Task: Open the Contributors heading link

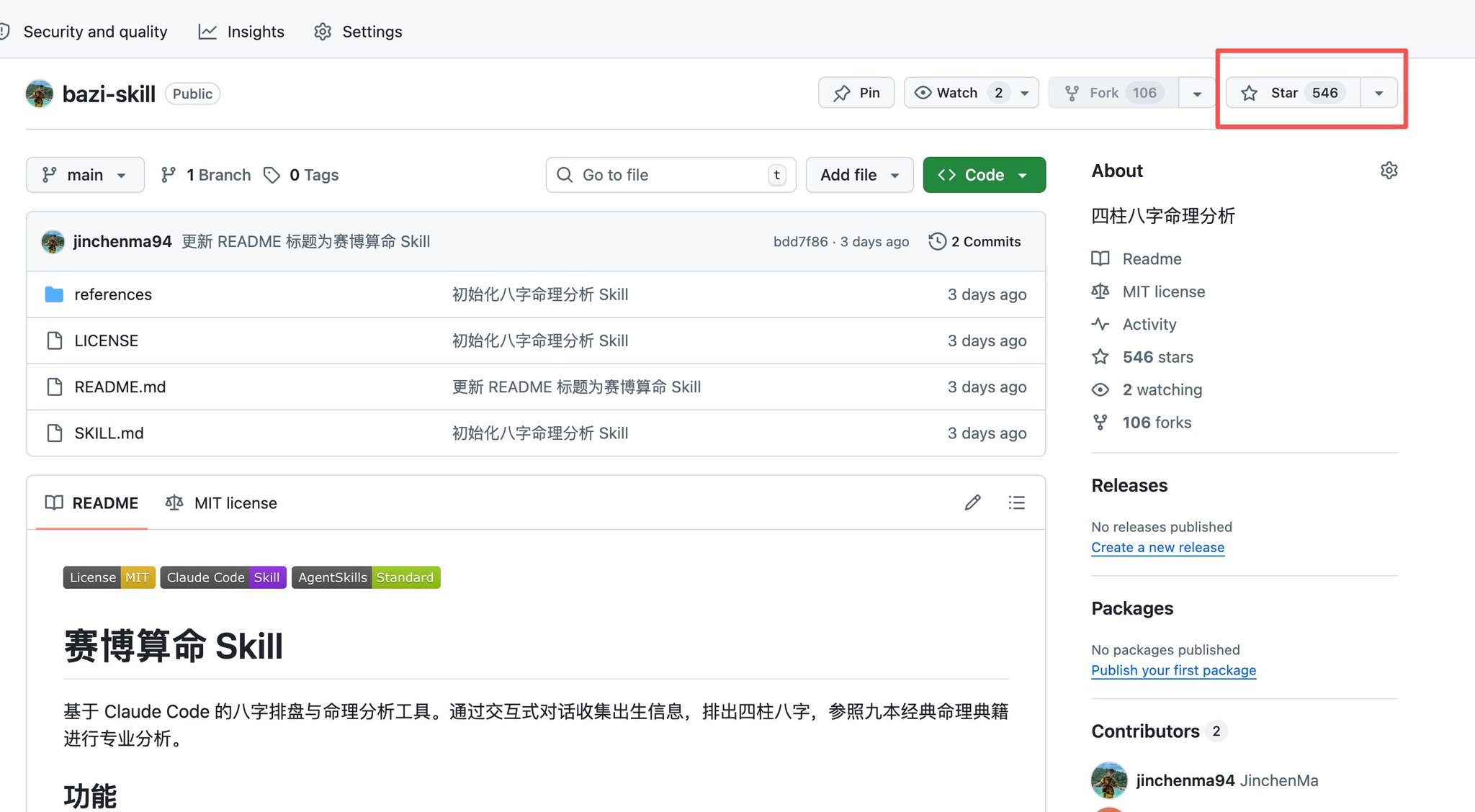Action: 1159,731
